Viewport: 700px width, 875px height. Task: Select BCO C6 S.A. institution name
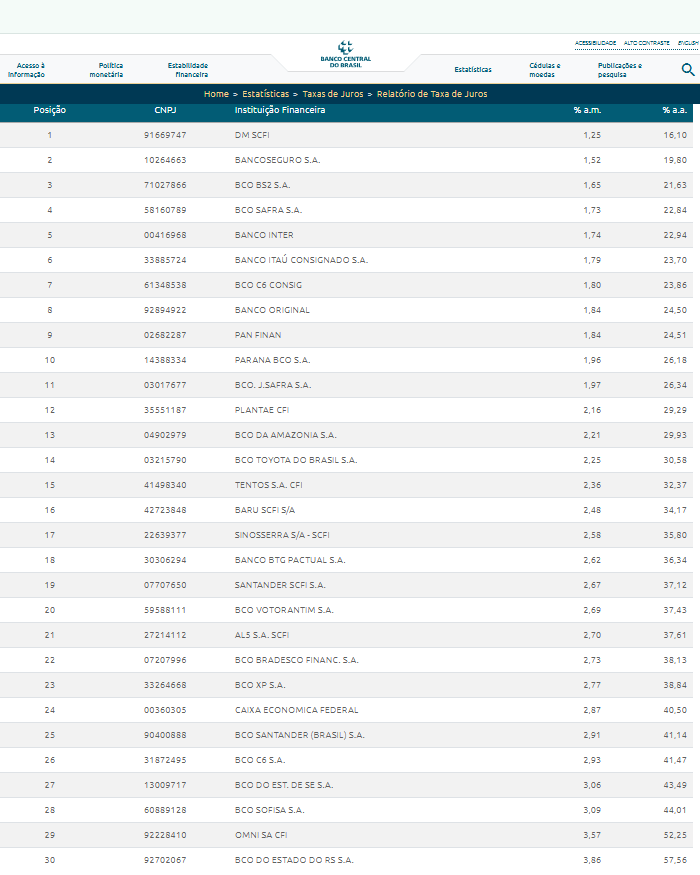click(x=260, y=760)
